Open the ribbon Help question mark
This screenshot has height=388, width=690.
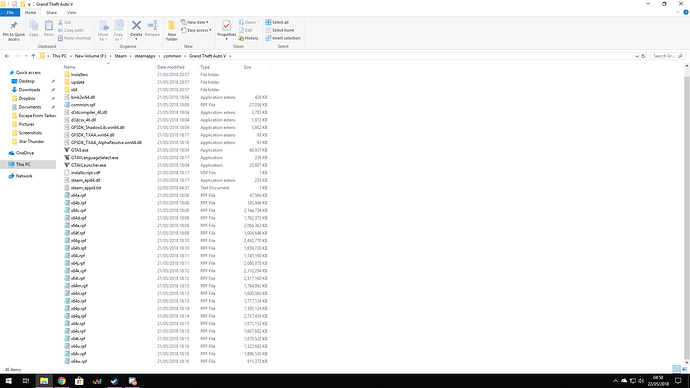(x=686, y=12)
